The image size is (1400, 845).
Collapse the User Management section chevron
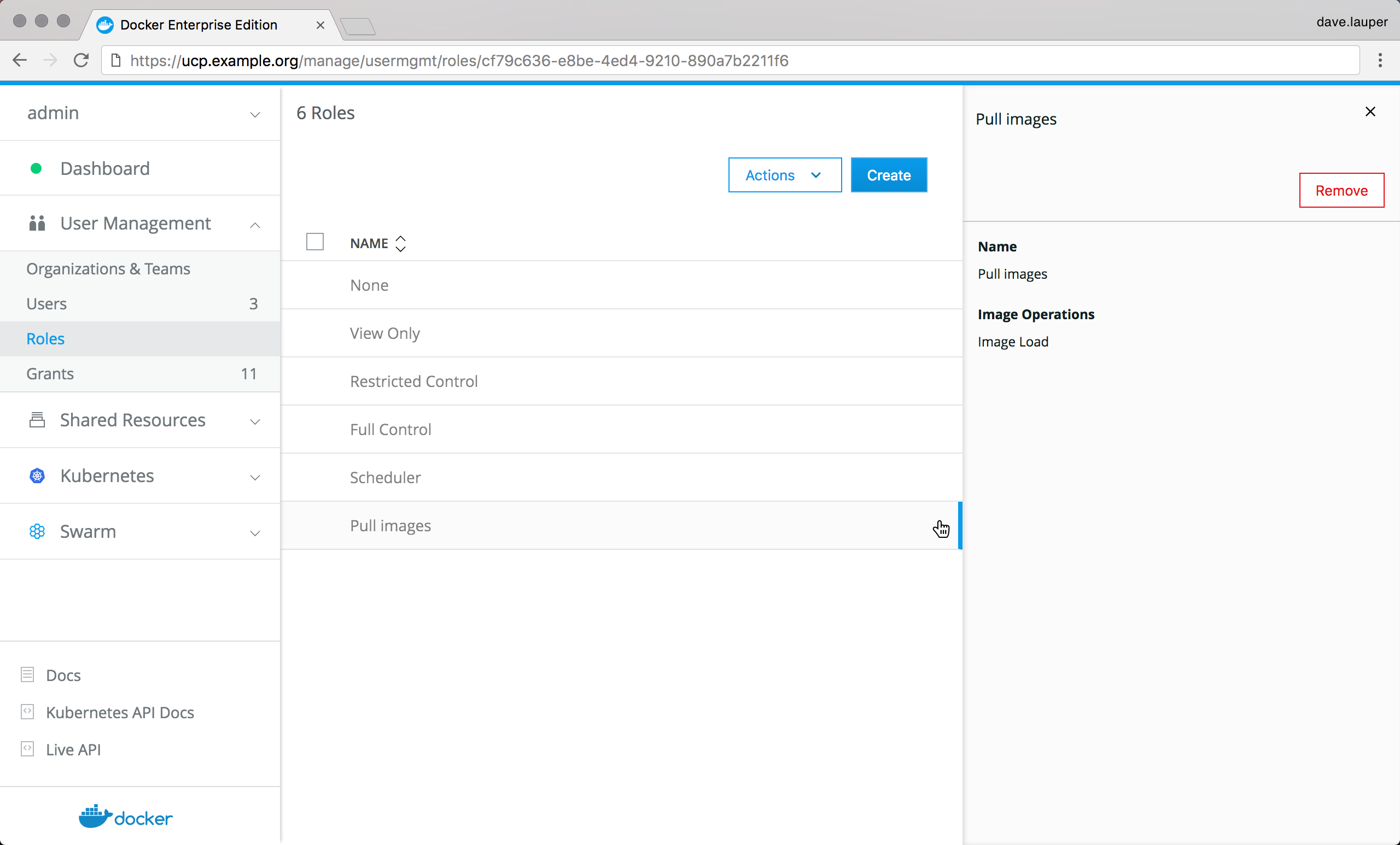255,225
